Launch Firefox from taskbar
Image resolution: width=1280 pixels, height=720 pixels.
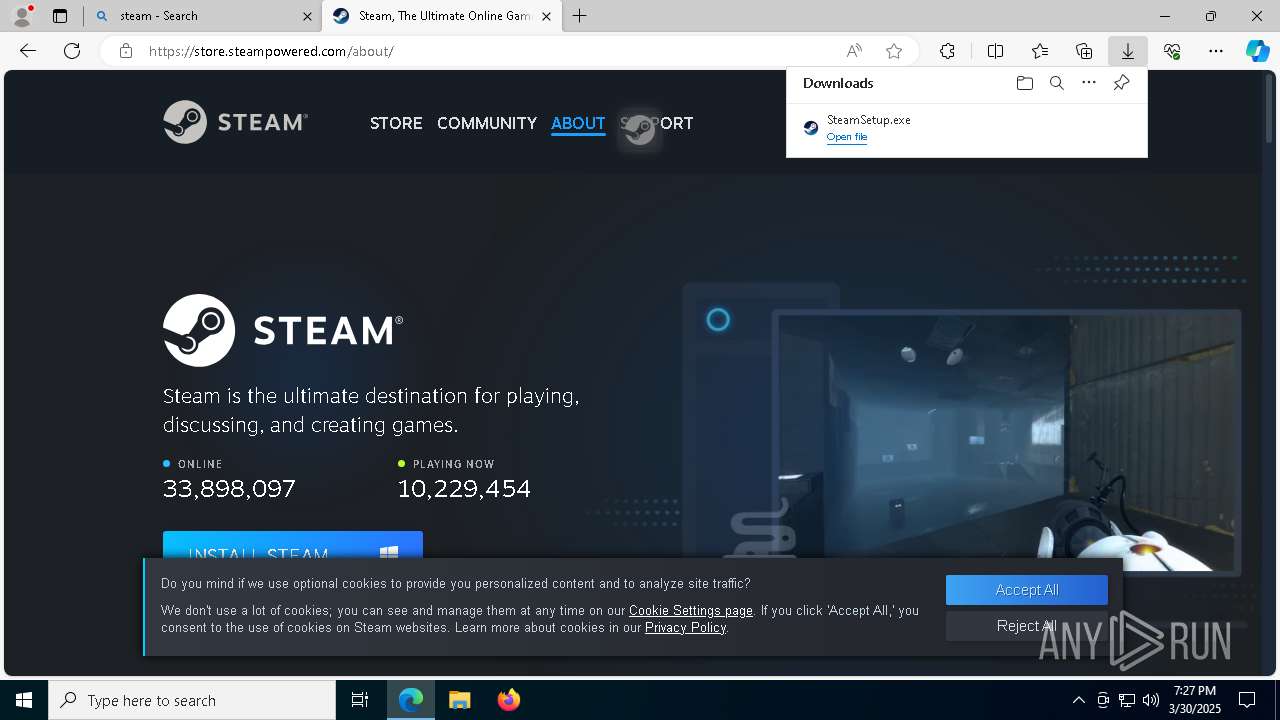click(508, 700)
